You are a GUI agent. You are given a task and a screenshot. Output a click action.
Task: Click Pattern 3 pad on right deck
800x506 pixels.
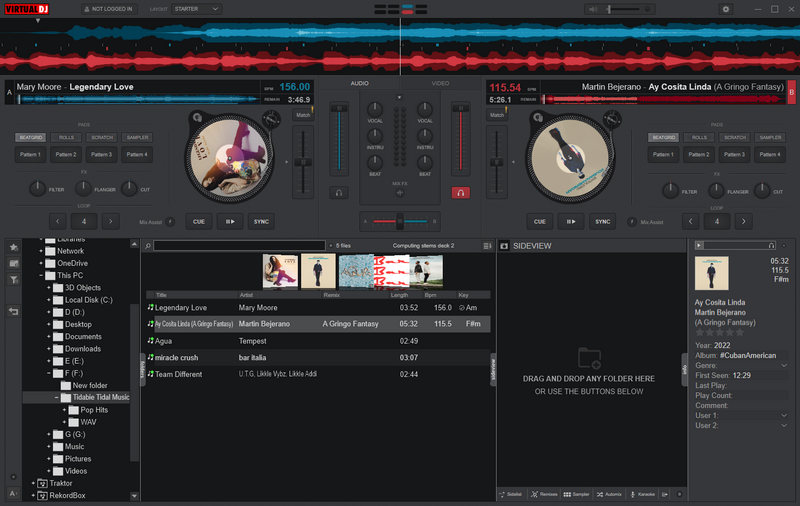[734, 155]
